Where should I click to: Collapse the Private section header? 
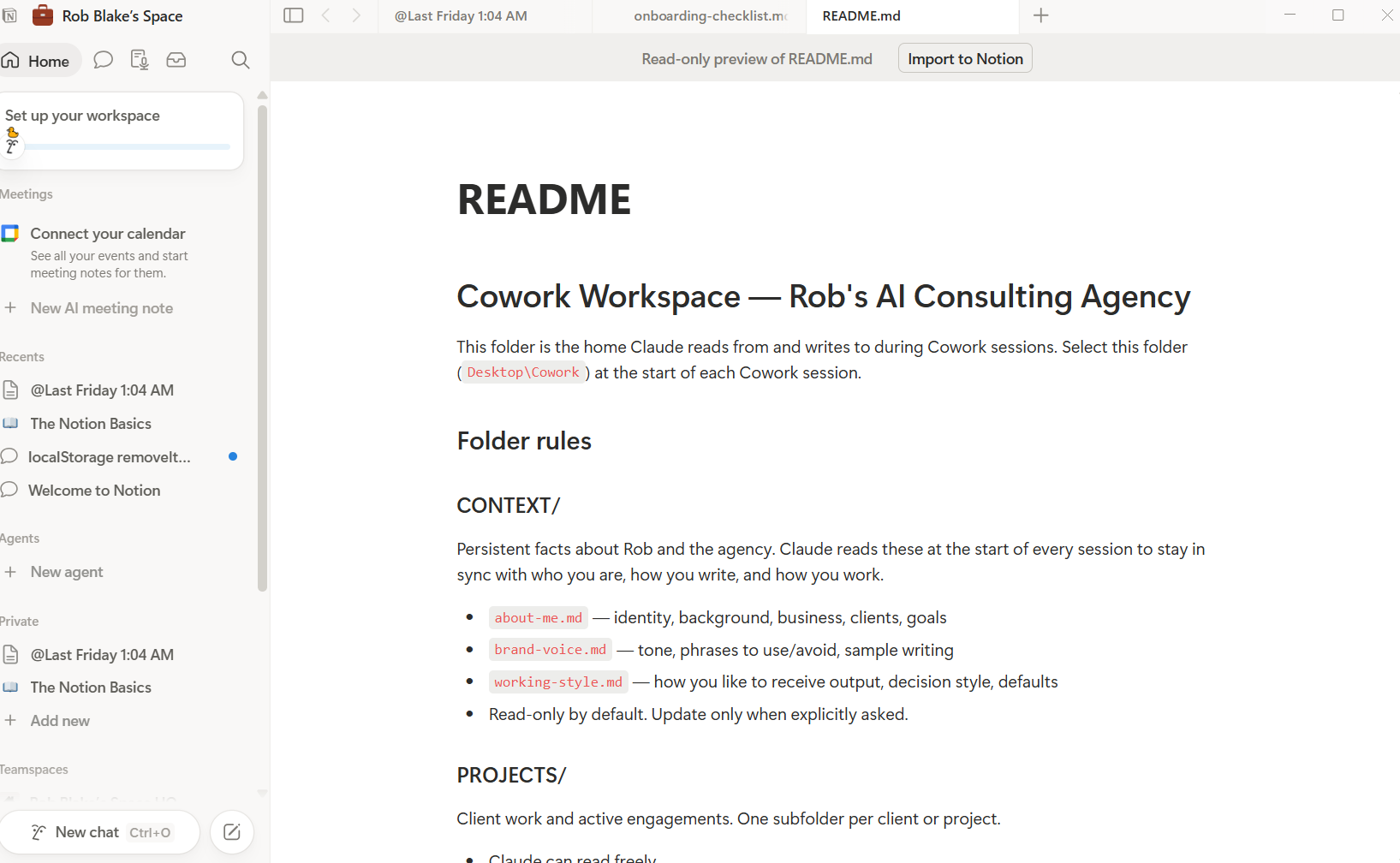19,622
